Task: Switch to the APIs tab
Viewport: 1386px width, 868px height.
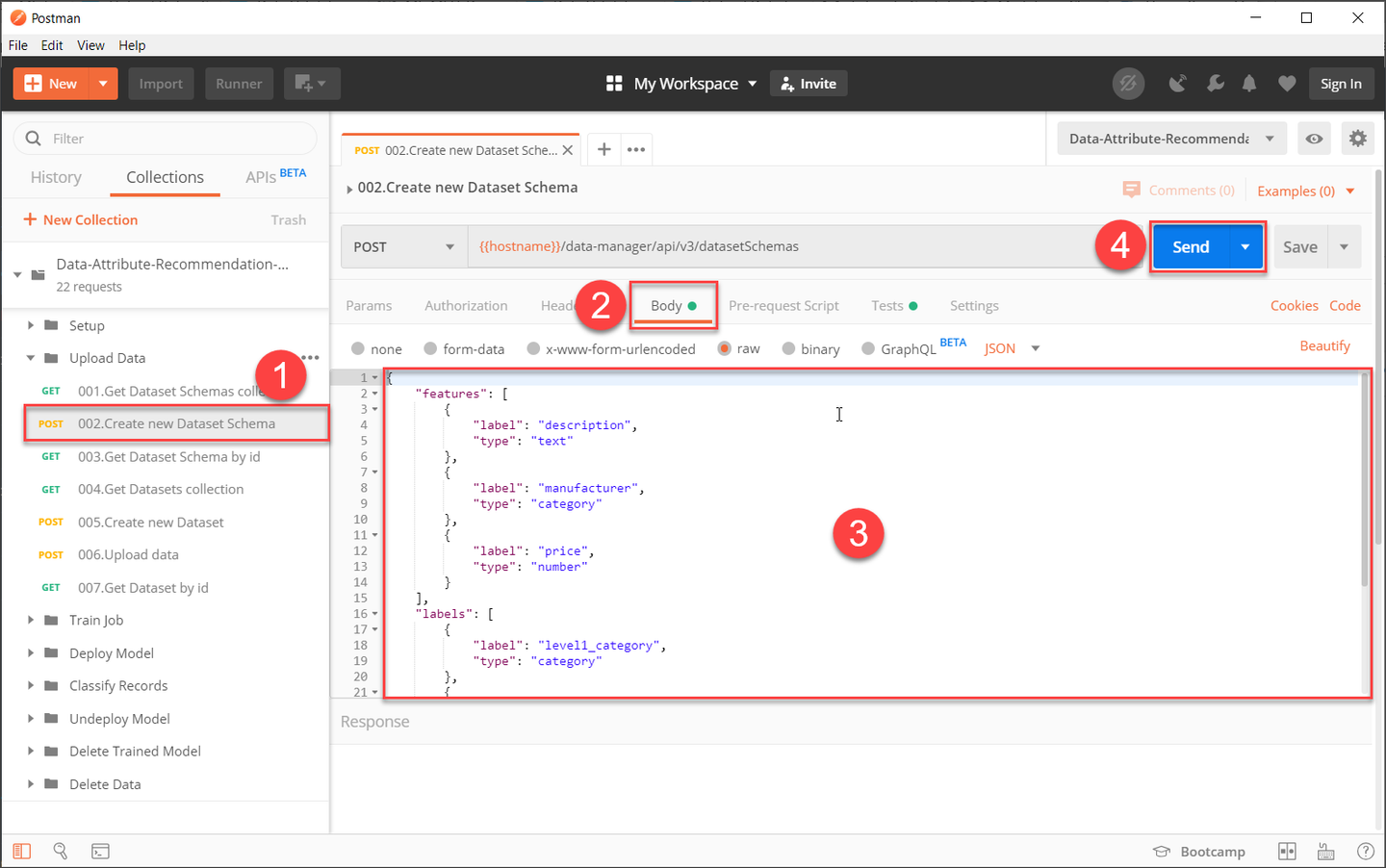Action: pos(275,177)
